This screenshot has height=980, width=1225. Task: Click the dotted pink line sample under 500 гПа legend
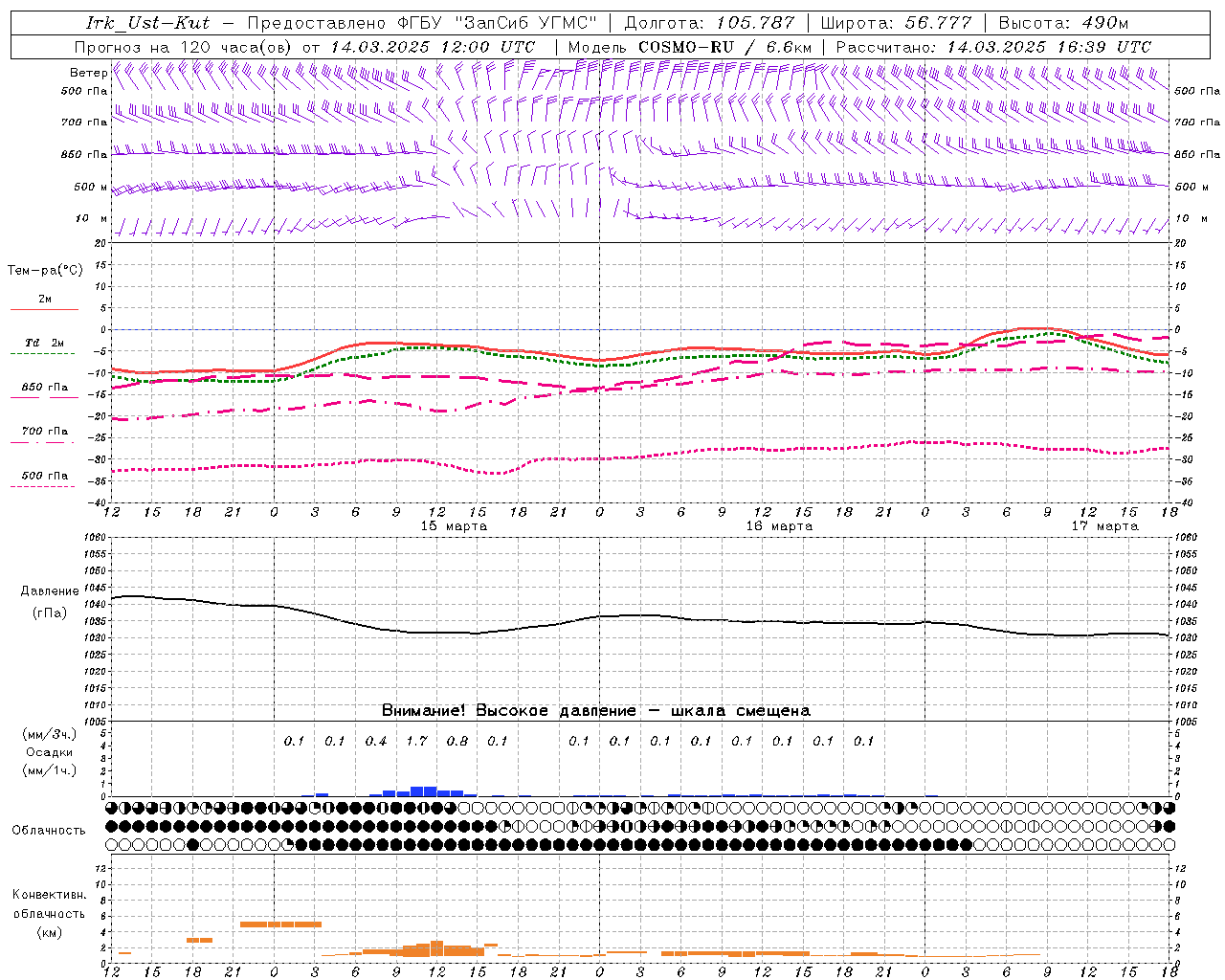43,486
